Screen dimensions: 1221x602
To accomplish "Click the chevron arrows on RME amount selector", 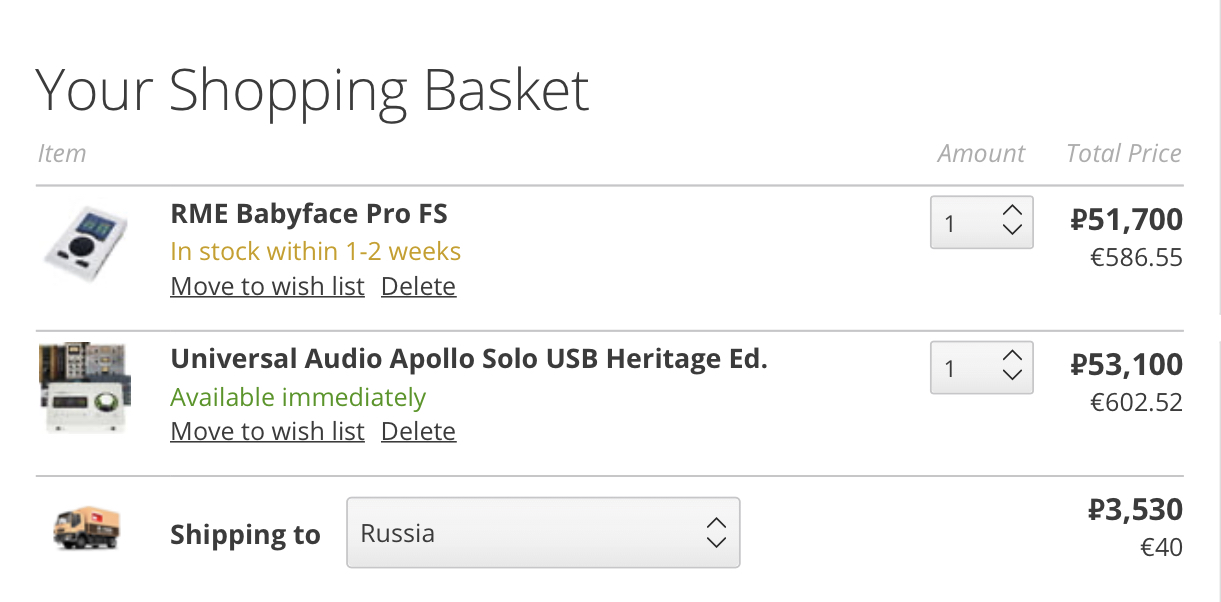I will click(1012, 221).
